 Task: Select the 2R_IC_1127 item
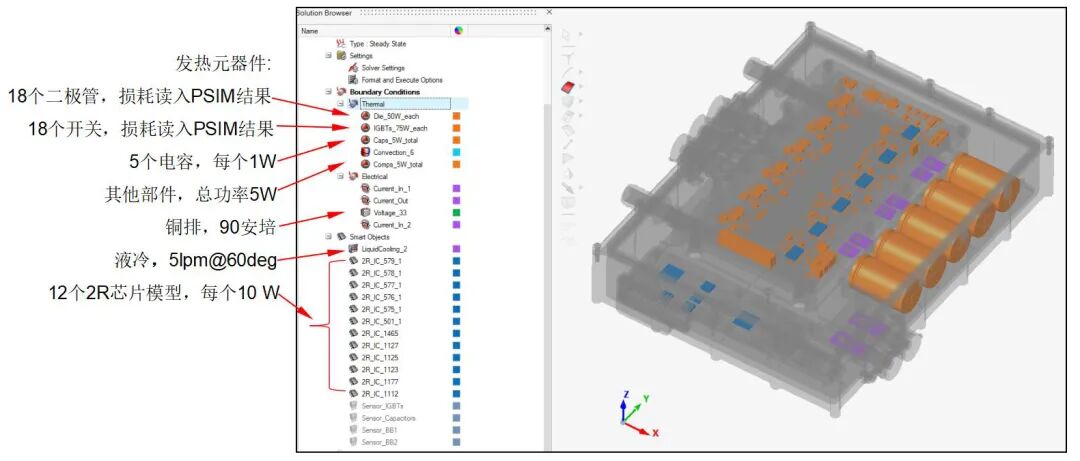[x=380, y=345]
